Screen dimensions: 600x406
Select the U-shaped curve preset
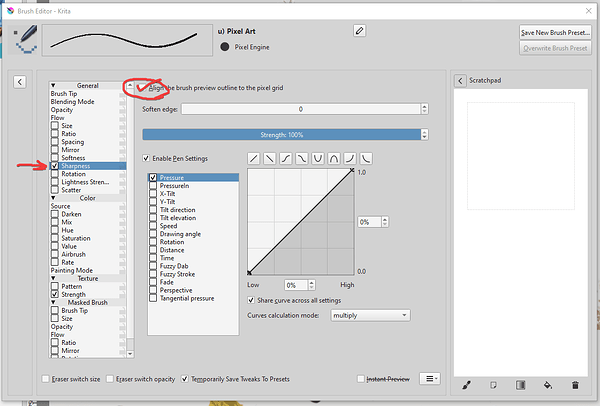tap(318, 158)
